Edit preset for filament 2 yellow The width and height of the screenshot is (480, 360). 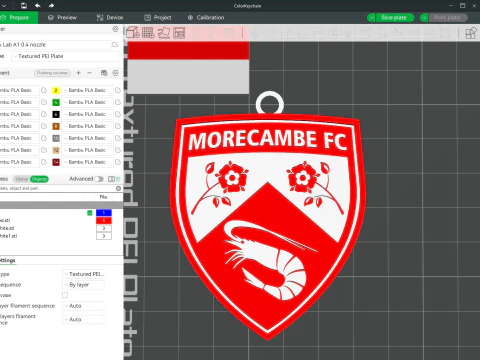[118, 90]
